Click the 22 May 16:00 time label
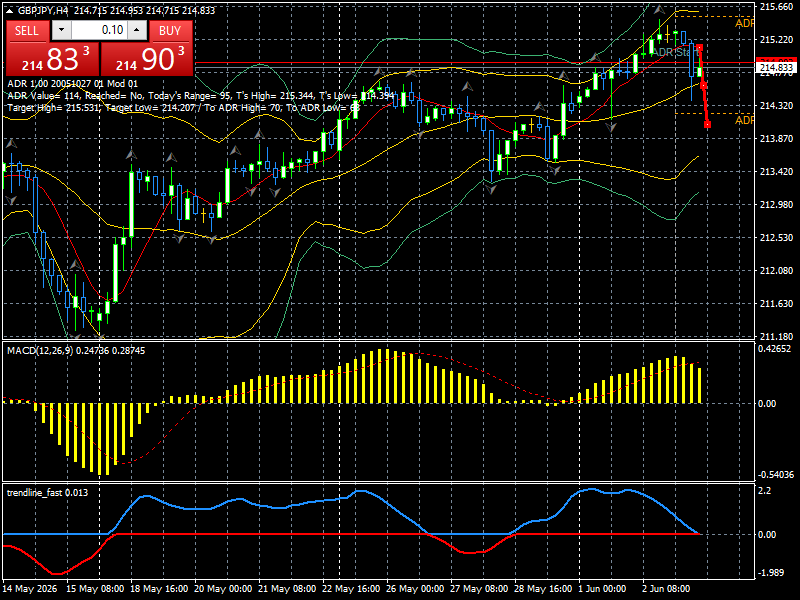Image resolution: width=800 pixels, height=600 pixels. pos(351,589)
